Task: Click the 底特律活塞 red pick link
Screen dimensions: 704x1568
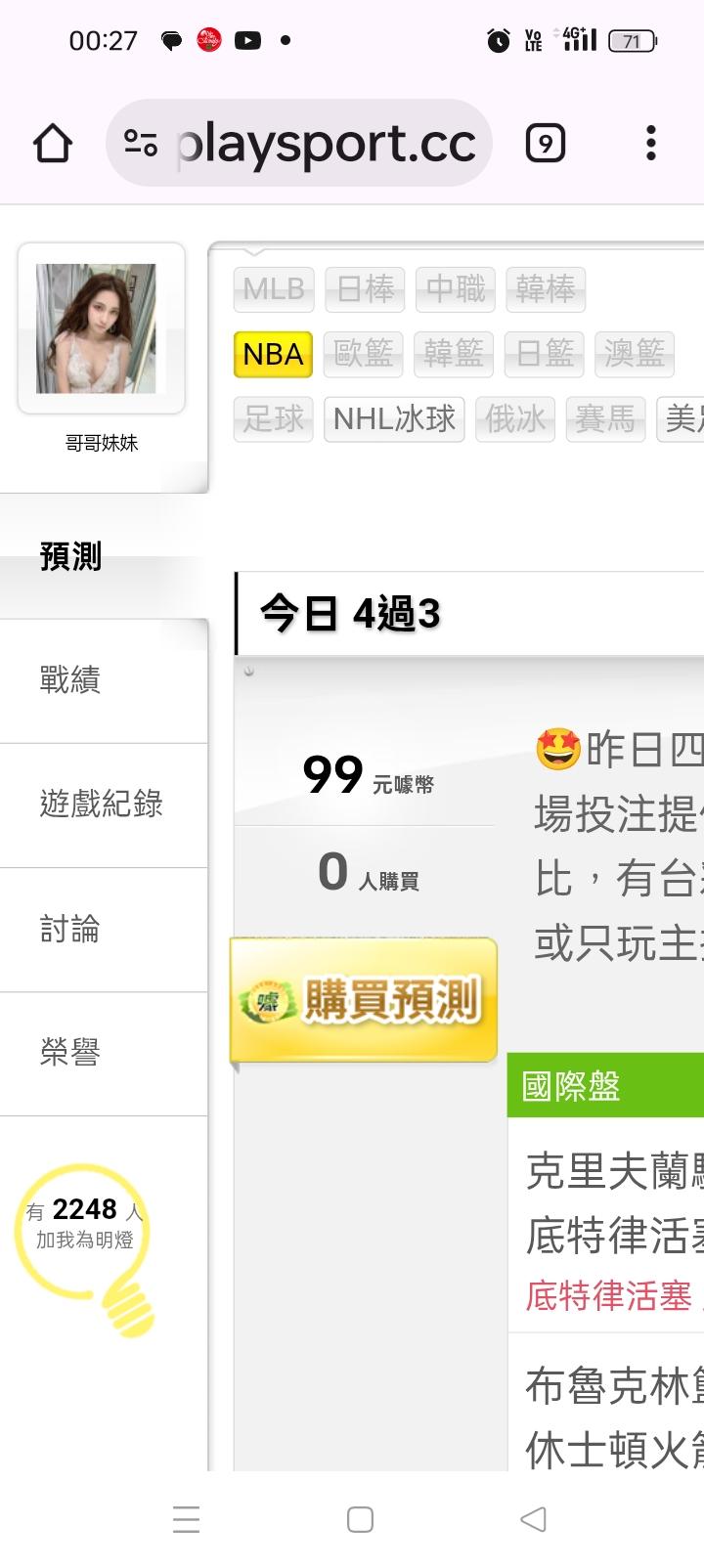Action: pos(608,1296)
